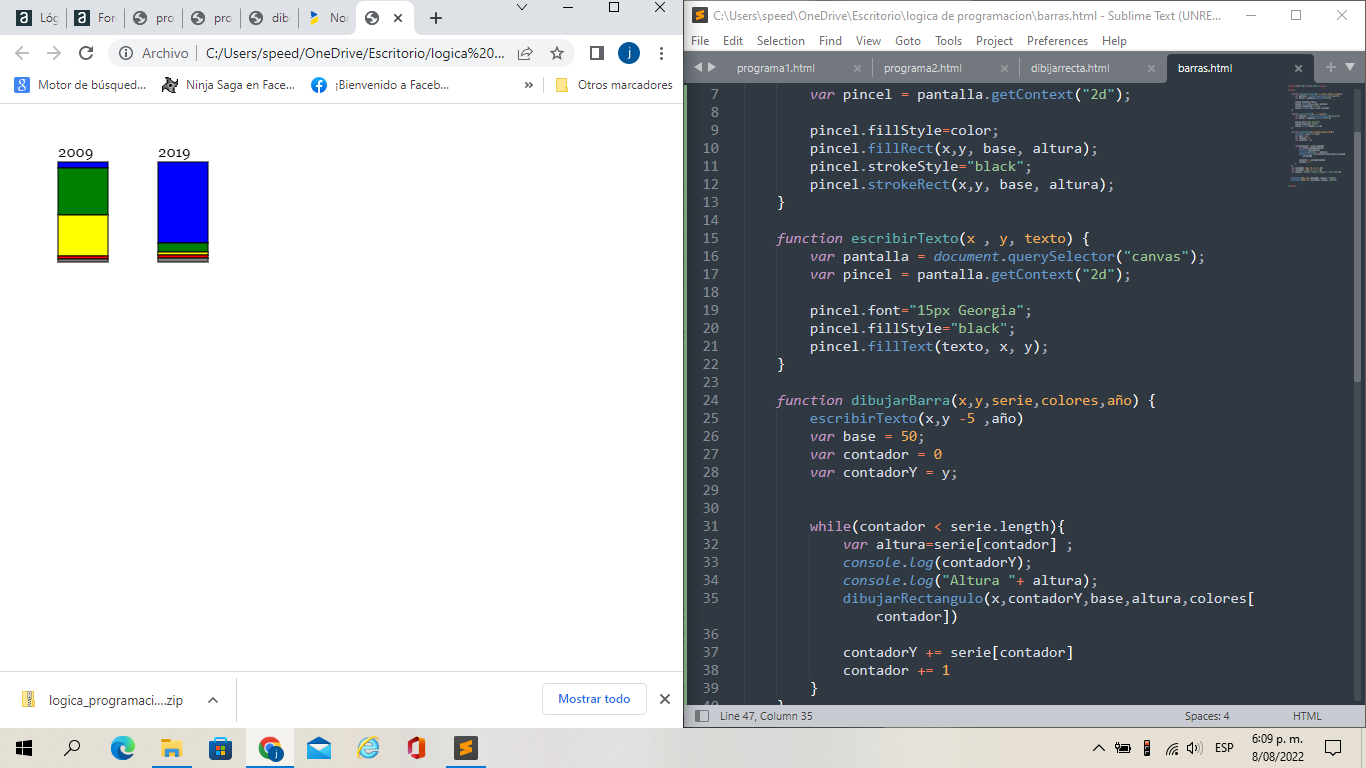The width and height of the screenshot is (1366, 768).
Task: Open the downloaded logica_programaci....zip file
Action: pos(104,700)
